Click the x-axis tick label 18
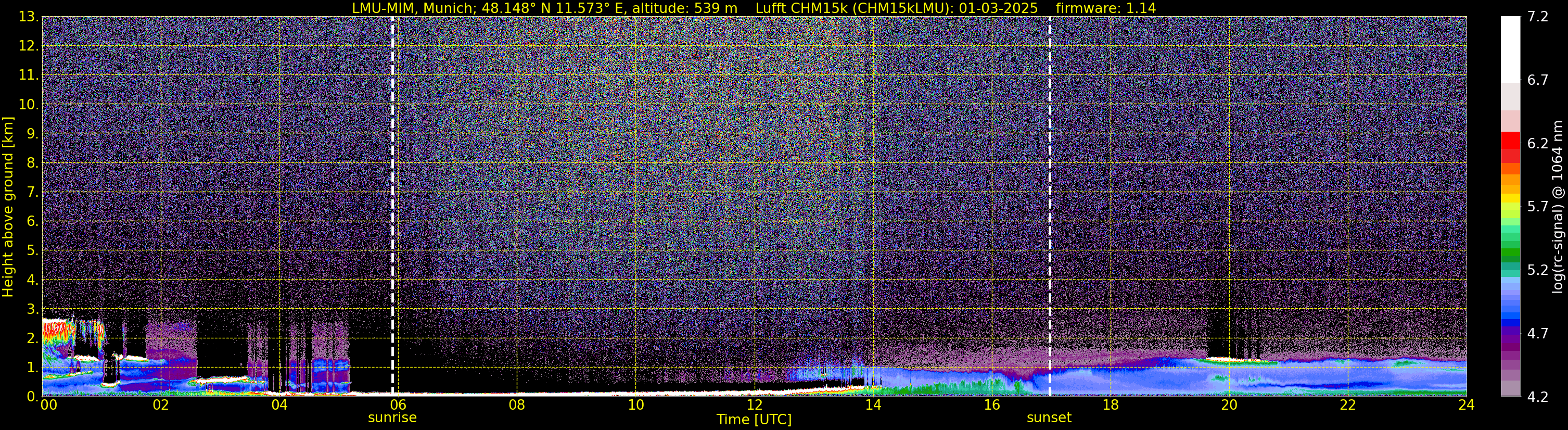The height and width of the screenshot is (430, 1568). pos(1110,405)
